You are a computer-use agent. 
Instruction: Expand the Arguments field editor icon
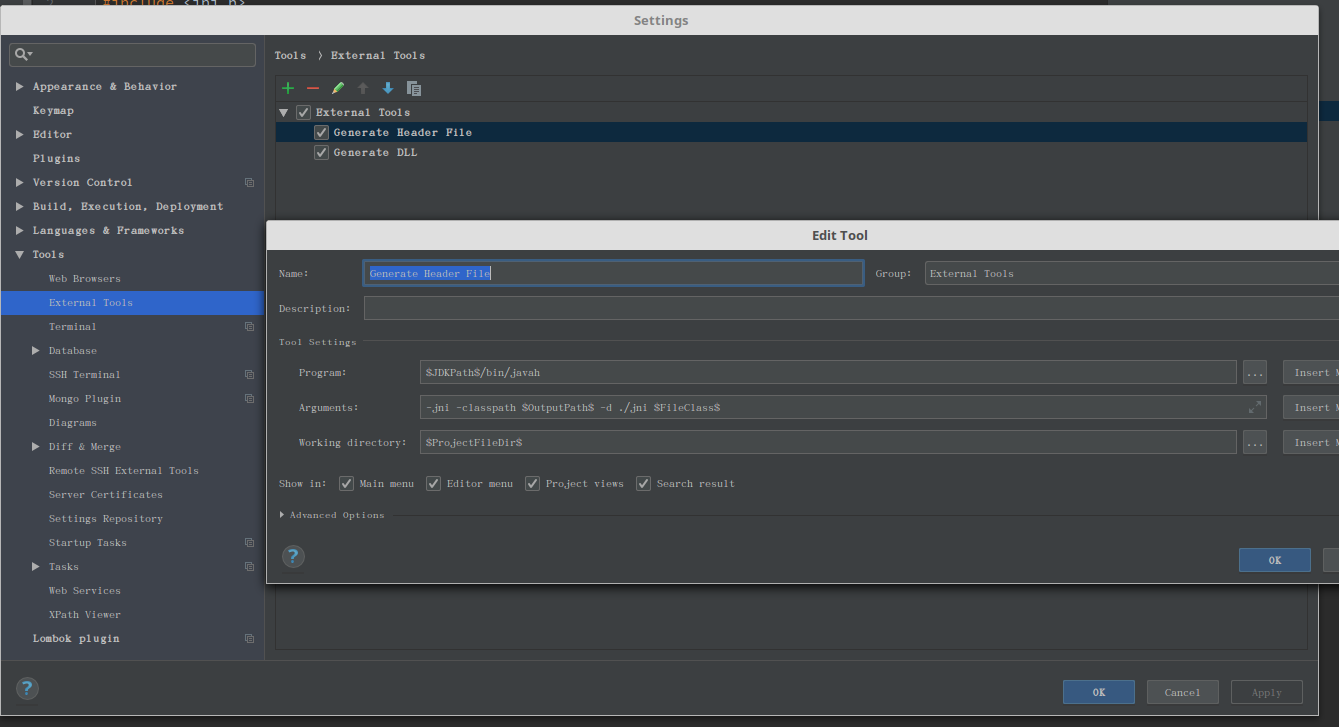[1254, 407]
